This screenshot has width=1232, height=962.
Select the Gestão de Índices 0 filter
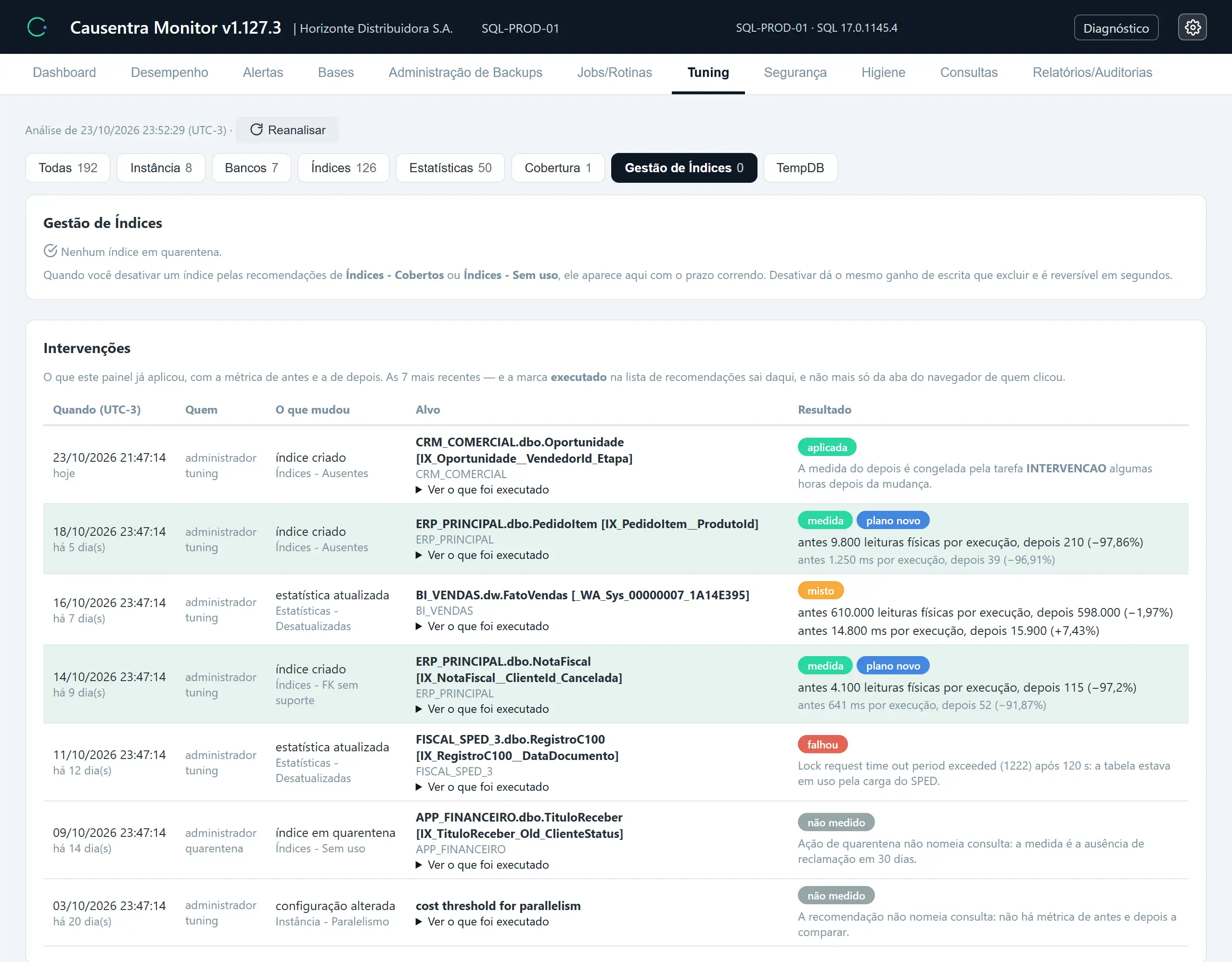point(684,167)
